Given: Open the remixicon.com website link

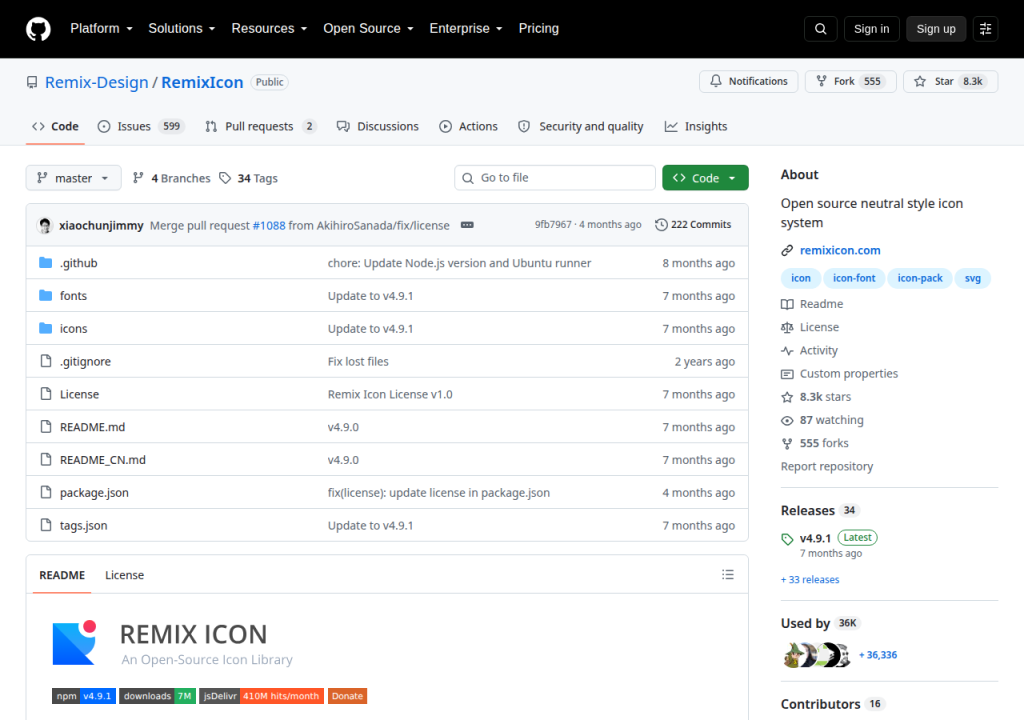Looking at the screenshot, I should point(840,250).
